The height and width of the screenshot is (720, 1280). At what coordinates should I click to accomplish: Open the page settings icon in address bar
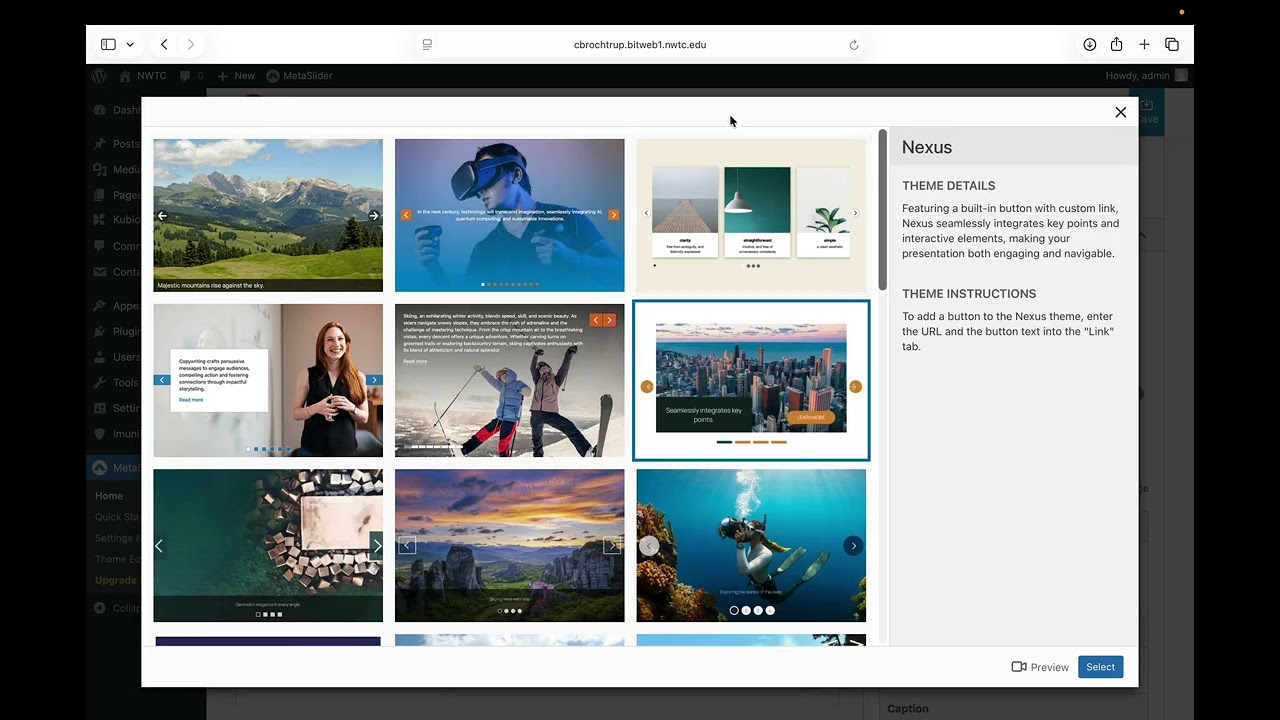pyautogui.click(x=427, y=45)
